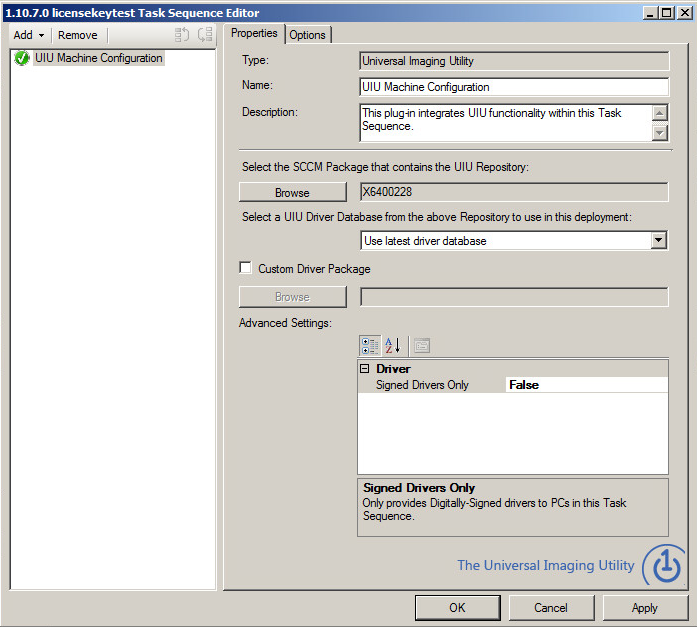The width and height of the screenshot is (697, 627).
Task: Open the Add dropdown menu
Action: [x=29, y=35]
